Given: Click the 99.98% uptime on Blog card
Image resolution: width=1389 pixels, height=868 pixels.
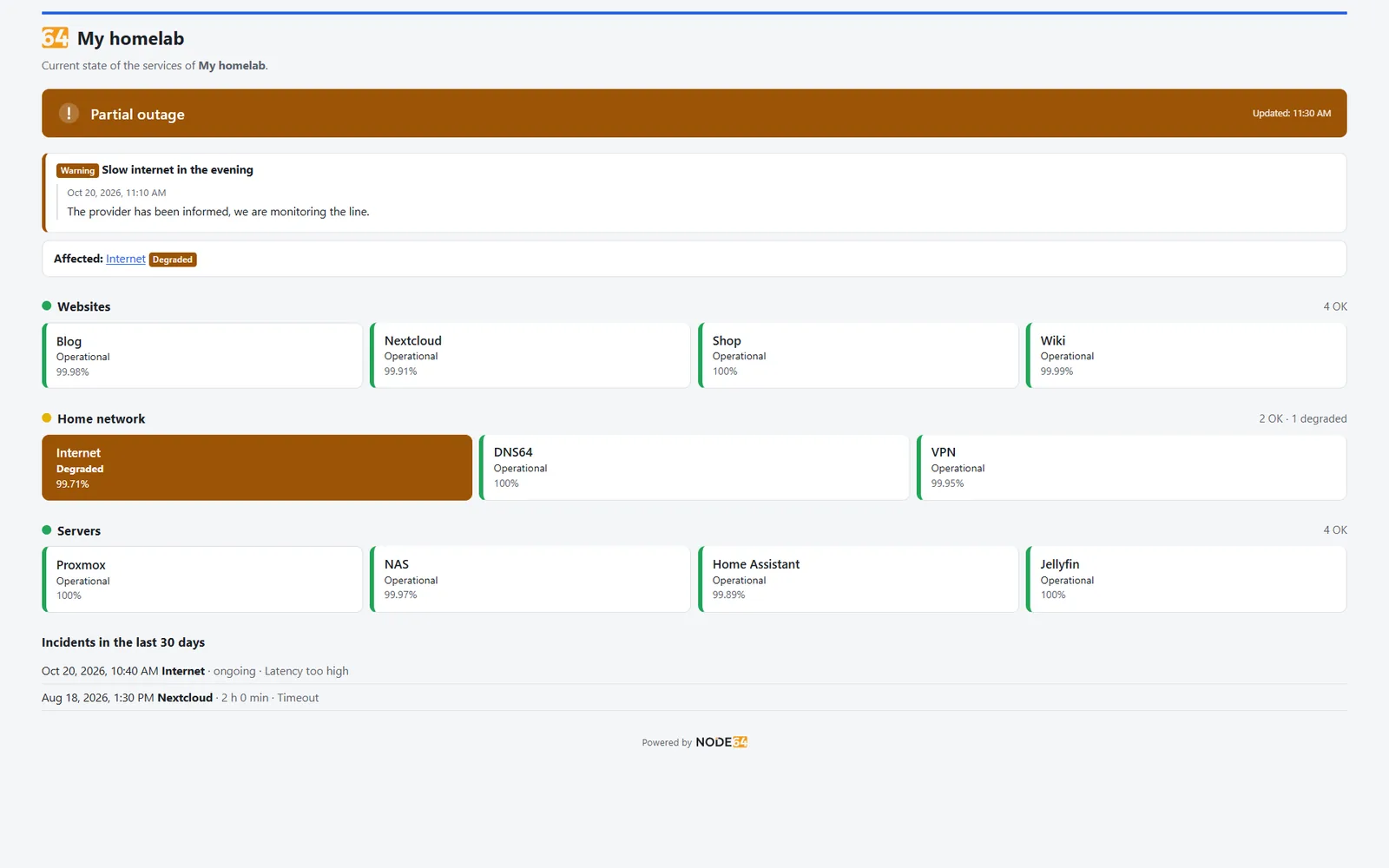Looking at the screenshot, I should coord(73,372).
